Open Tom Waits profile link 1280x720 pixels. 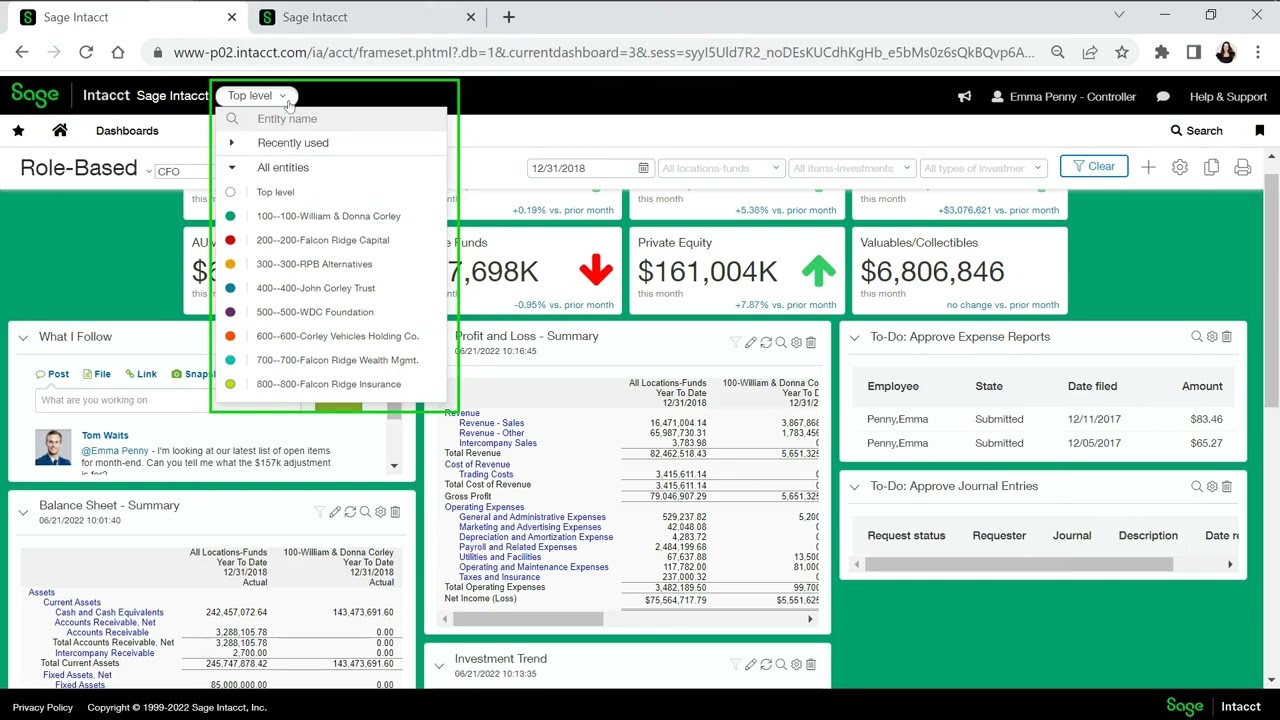(105, 436)
